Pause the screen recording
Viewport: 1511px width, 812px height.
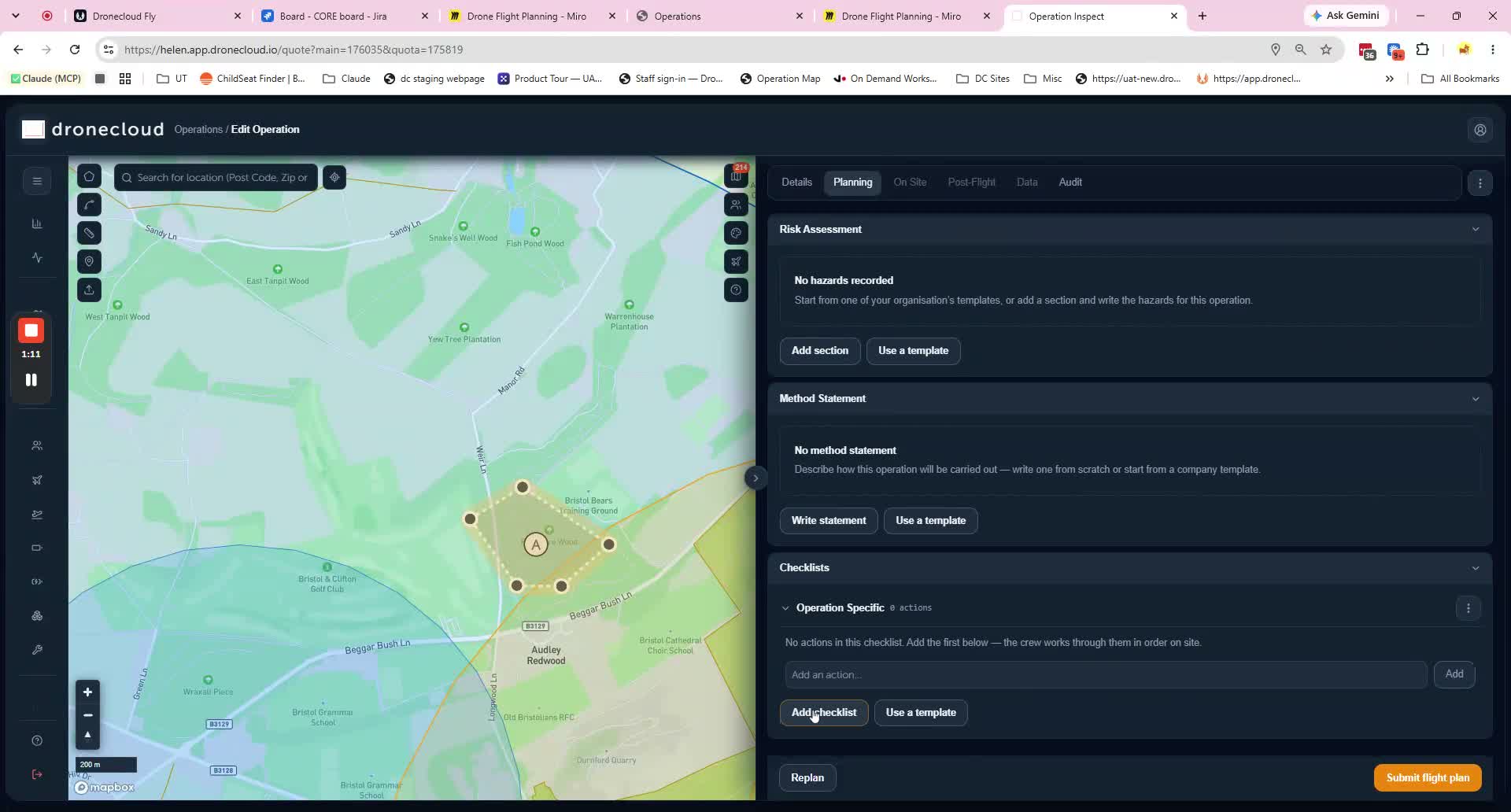click(31, 380)
